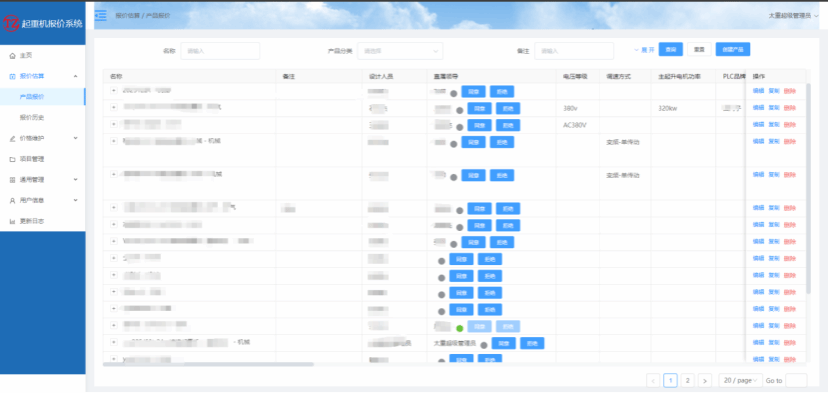The image size is (828, 393).
Task: Click gray status dot in 380v row
Action: coord(459,110)
